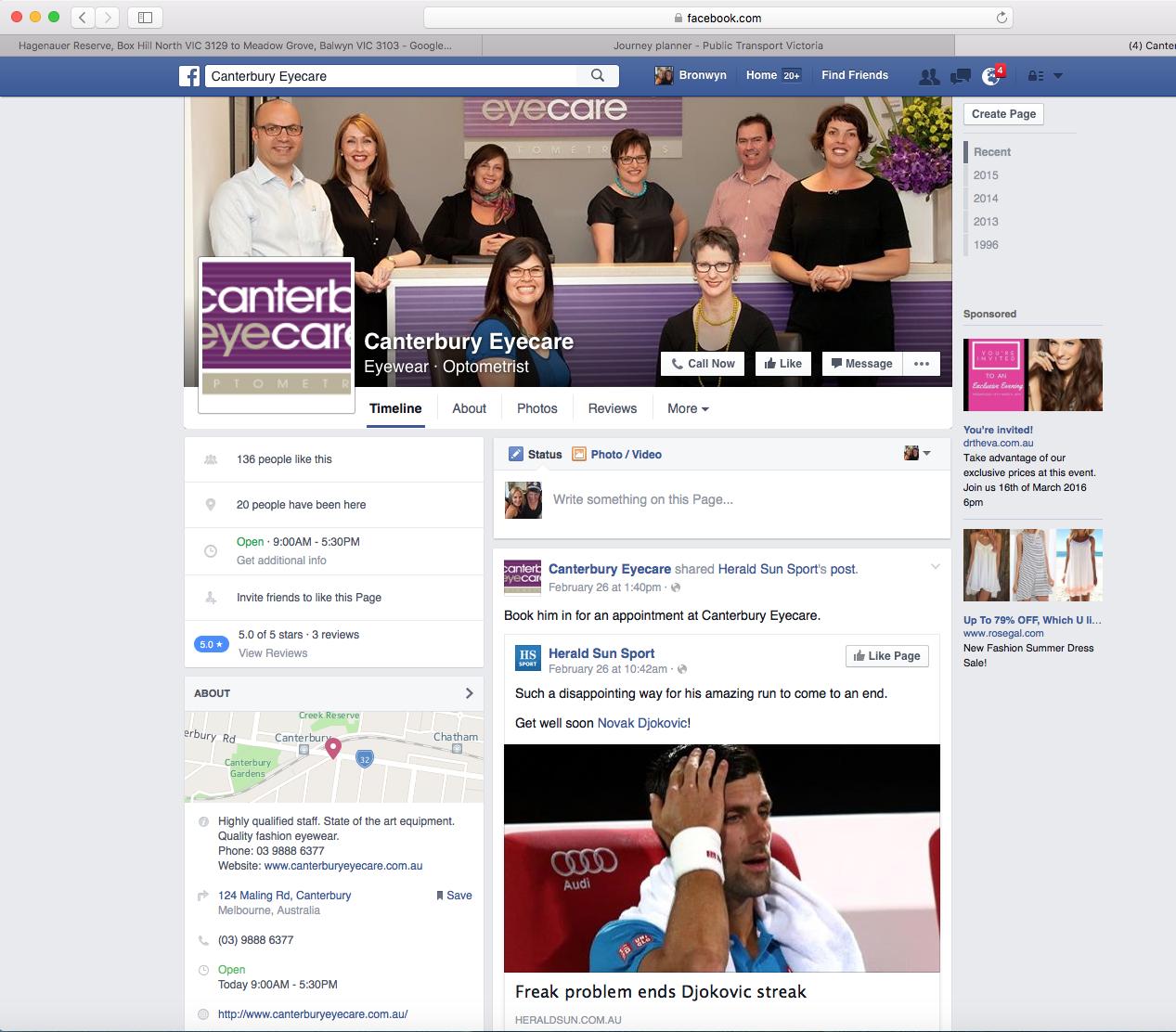The width and height of the screenshot is (1176, 1032).
Task: Click the Like Page button
Action: 886,655
